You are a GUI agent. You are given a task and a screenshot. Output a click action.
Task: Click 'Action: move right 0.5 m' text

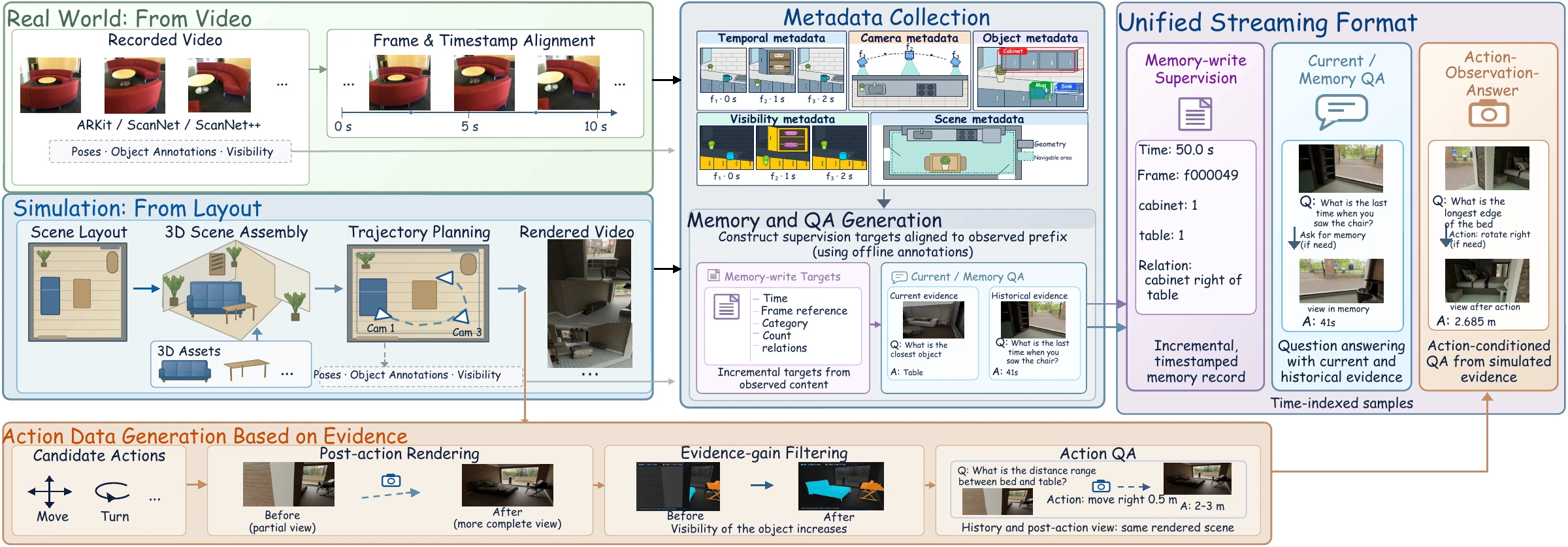1112,499
